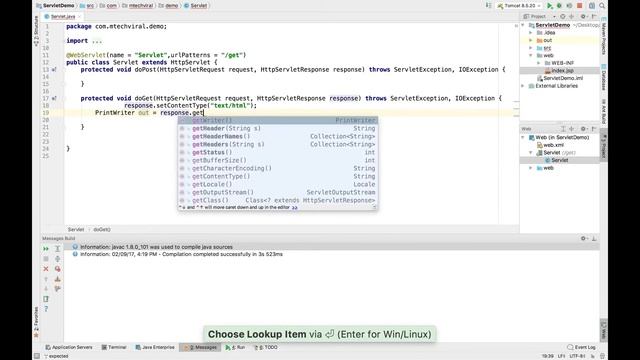Hide the Web tool window

pos(594,129)
